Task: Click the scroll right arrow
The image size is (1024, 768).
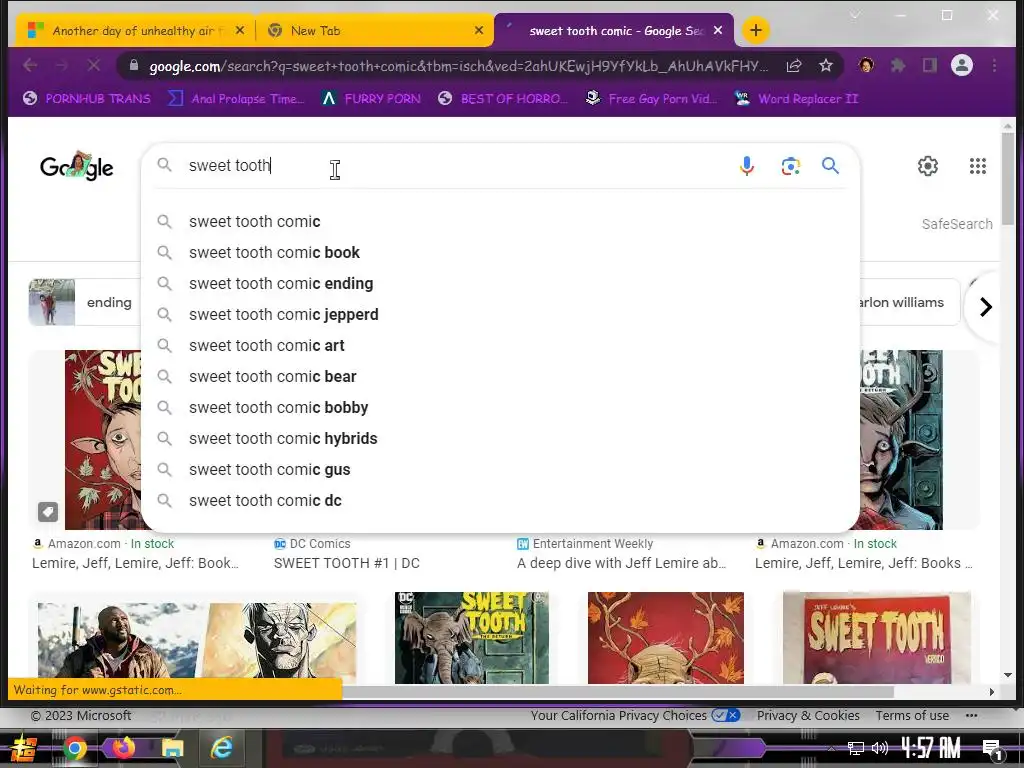Action: 991,692
